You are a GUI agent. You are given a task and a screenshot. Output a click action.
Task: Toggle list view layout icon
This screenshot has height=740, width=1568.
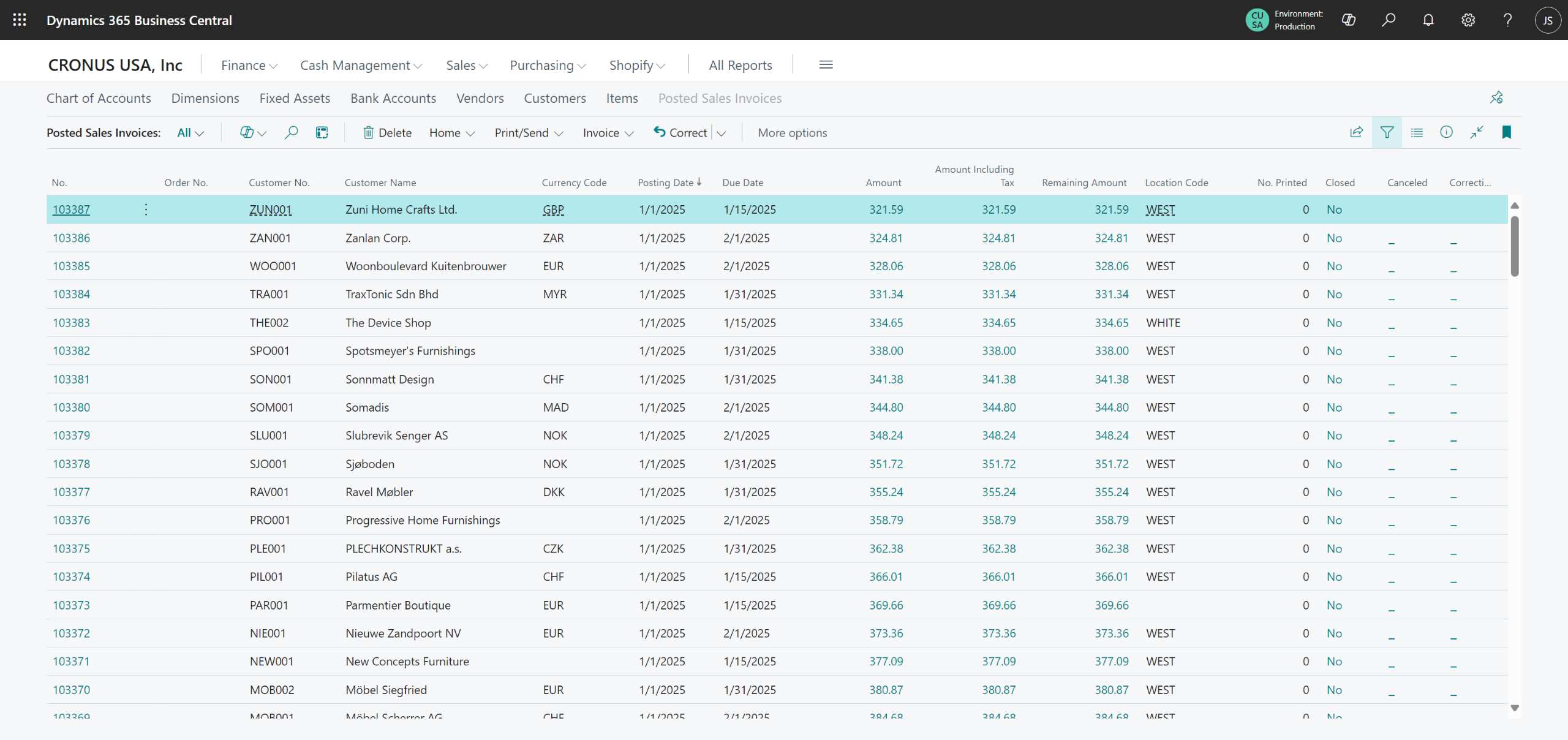coord(1417,132)
